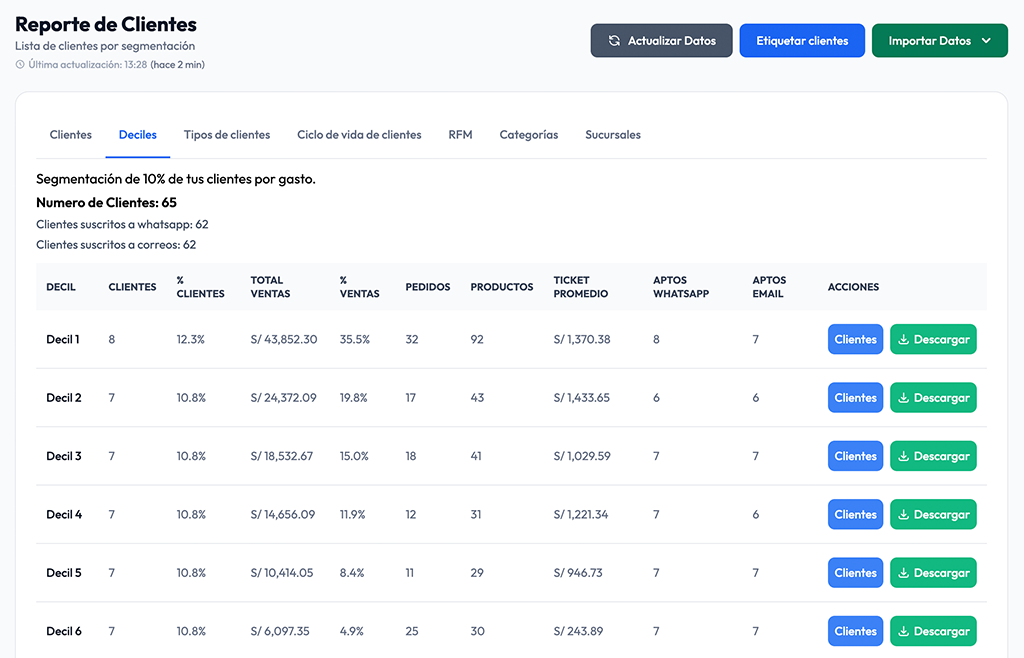
Task: Click the Total Ventas column header
Action: pyautogui.click(x=270, y=287)
